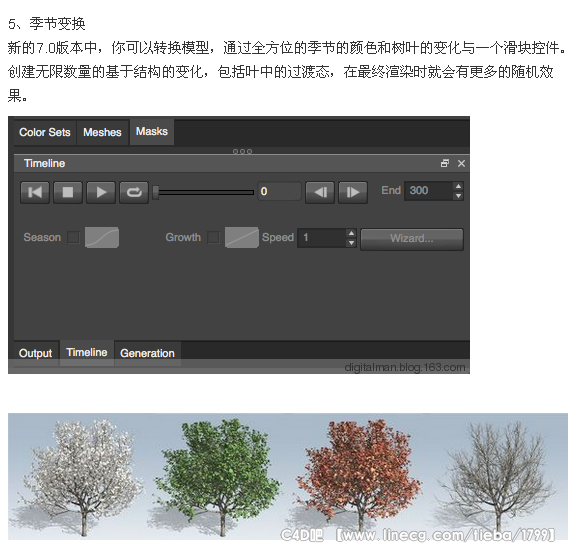The height and width of the screenshot is (552, 581).
Task: Enable the Season checkbox
Action: [73, 237]
